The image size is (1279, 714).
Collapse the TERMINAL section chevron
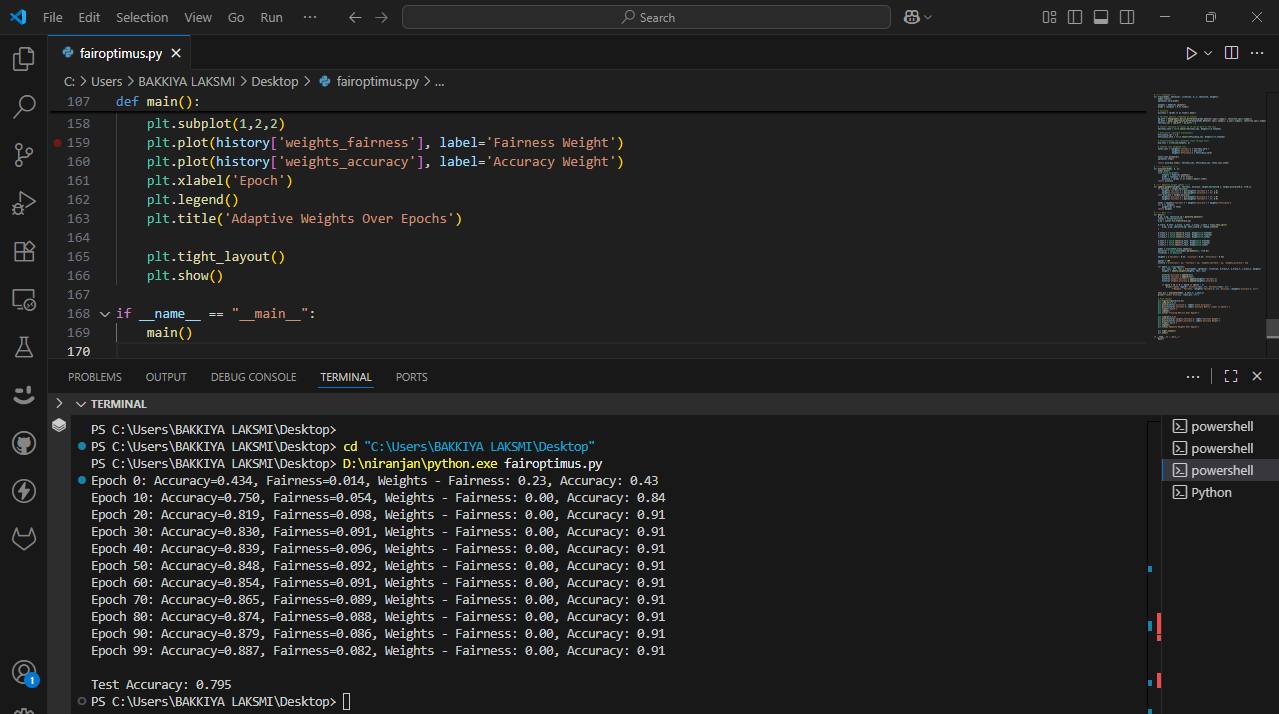[x=59, y=404]
